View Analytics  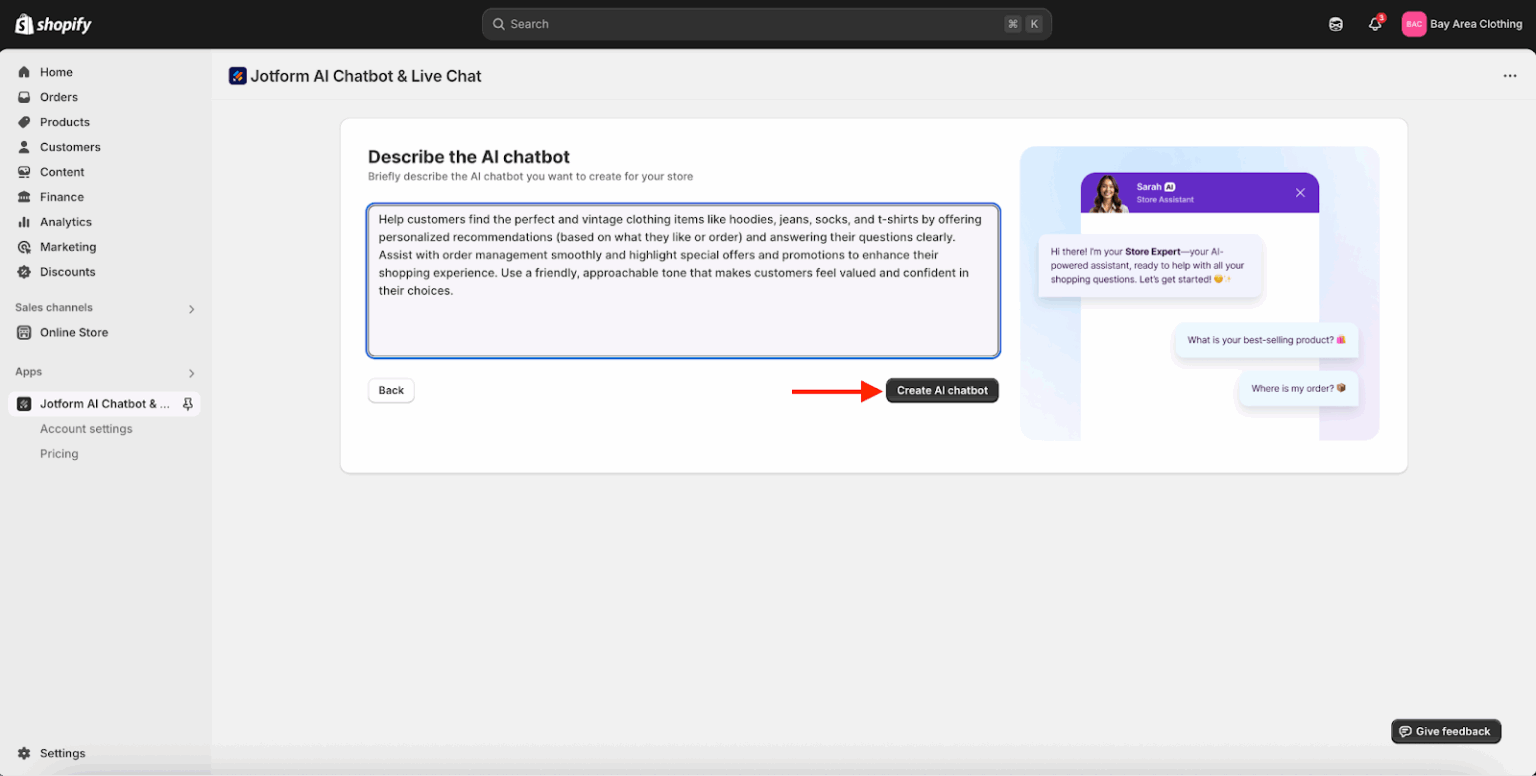66,221
